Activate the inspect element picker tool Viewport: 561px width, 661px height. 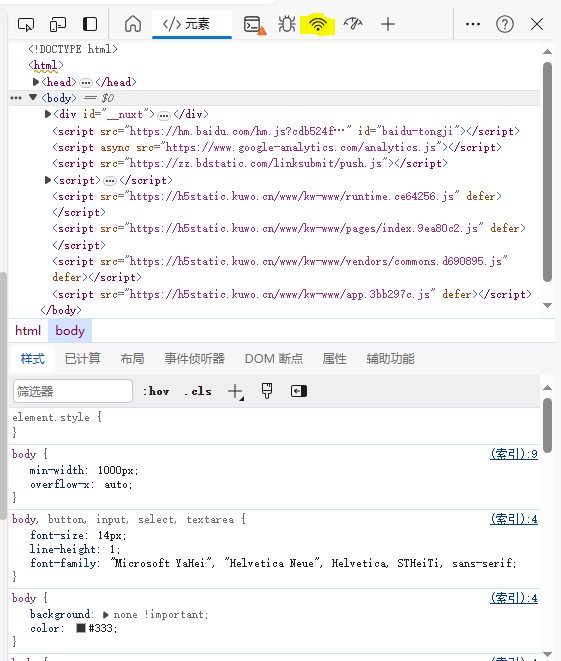coord(26,24)
